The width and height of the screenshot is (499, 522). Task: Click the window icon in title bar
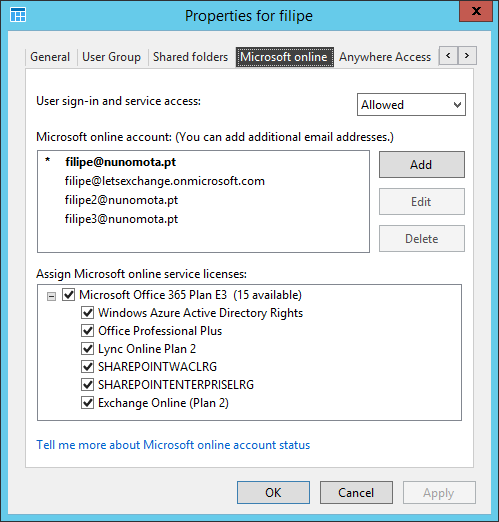click(18, 15)
